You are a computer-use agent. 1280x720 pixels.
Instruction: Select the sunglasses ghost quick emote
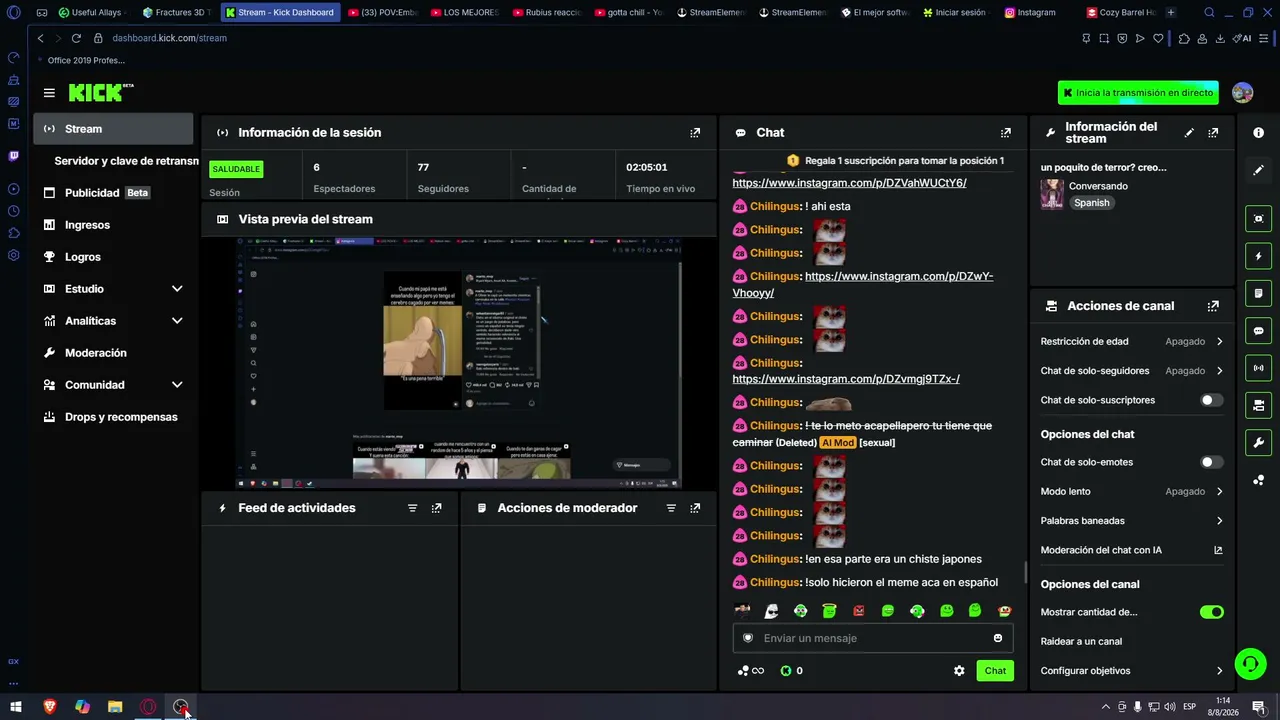(771, 611)
